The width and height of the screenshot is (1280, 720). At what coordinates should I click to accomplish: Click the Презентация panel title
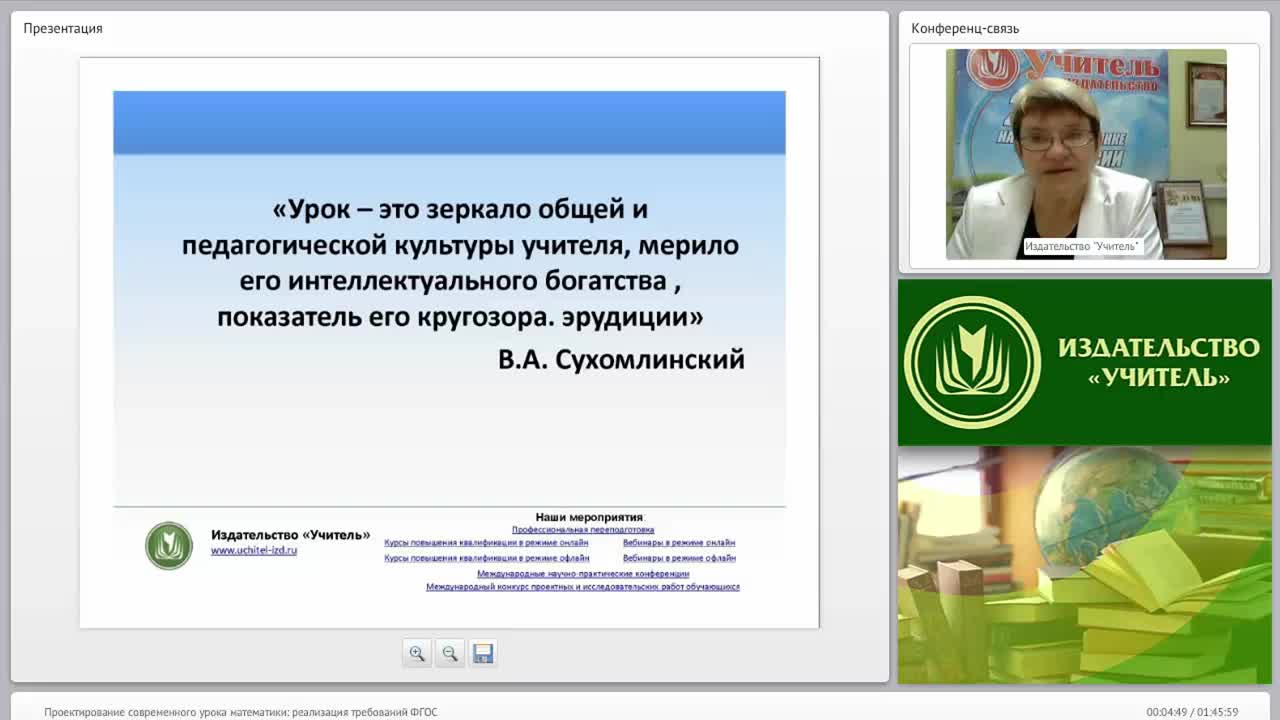(x=63, y=28)
